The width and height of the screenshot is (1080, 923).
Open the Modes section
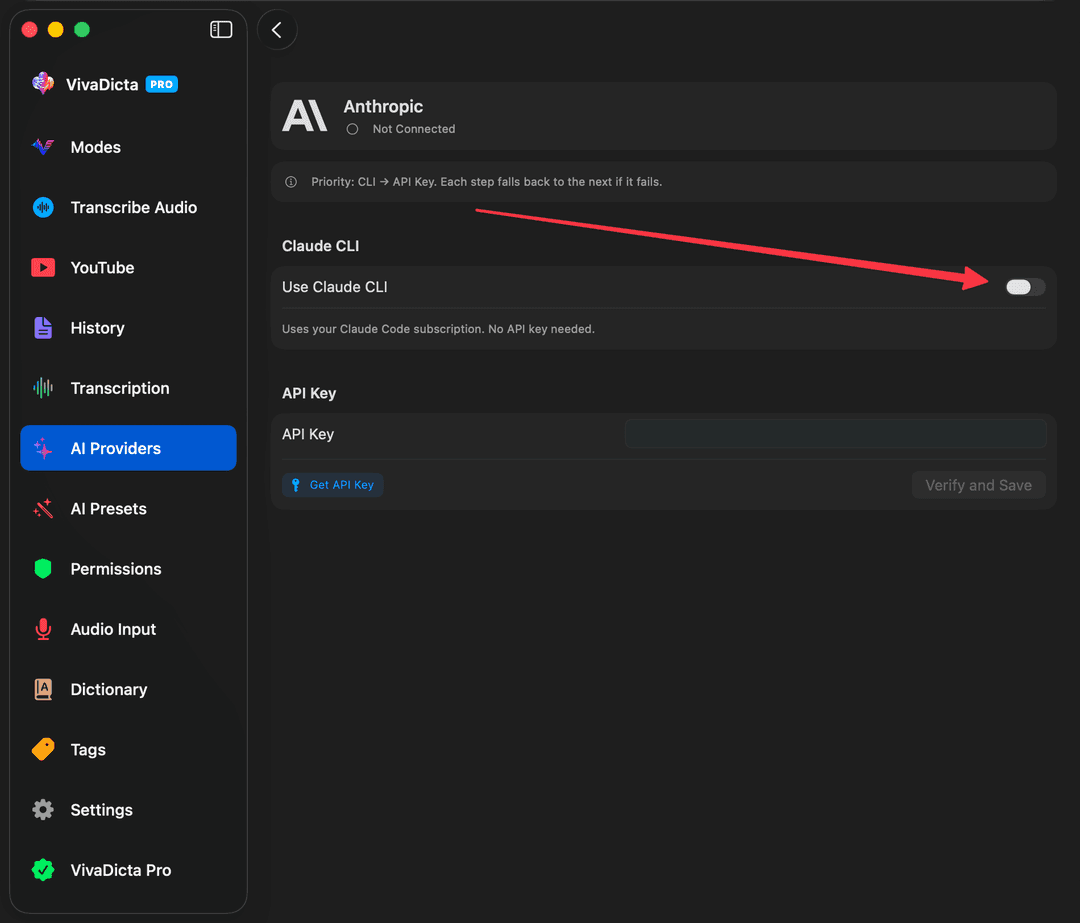(x=128, y=147)
